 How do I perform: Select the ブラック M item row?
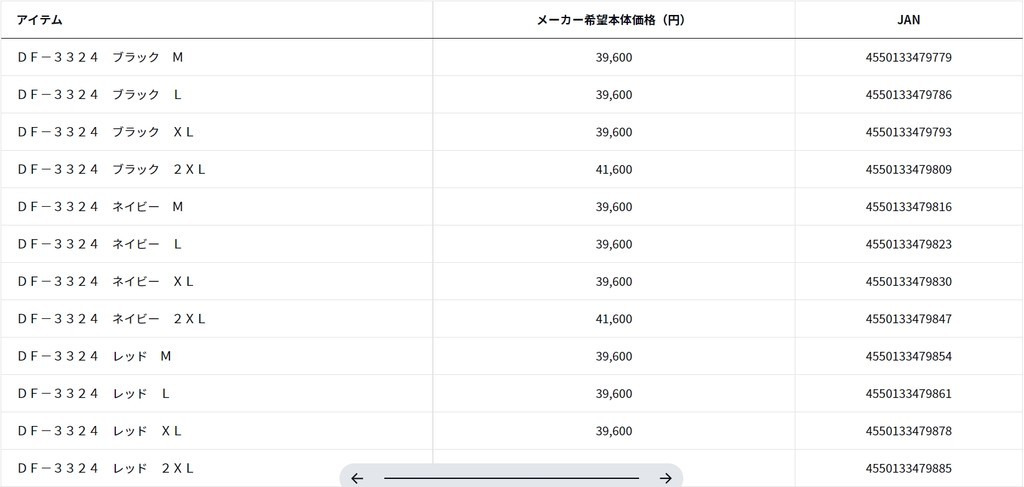point(100,57)
